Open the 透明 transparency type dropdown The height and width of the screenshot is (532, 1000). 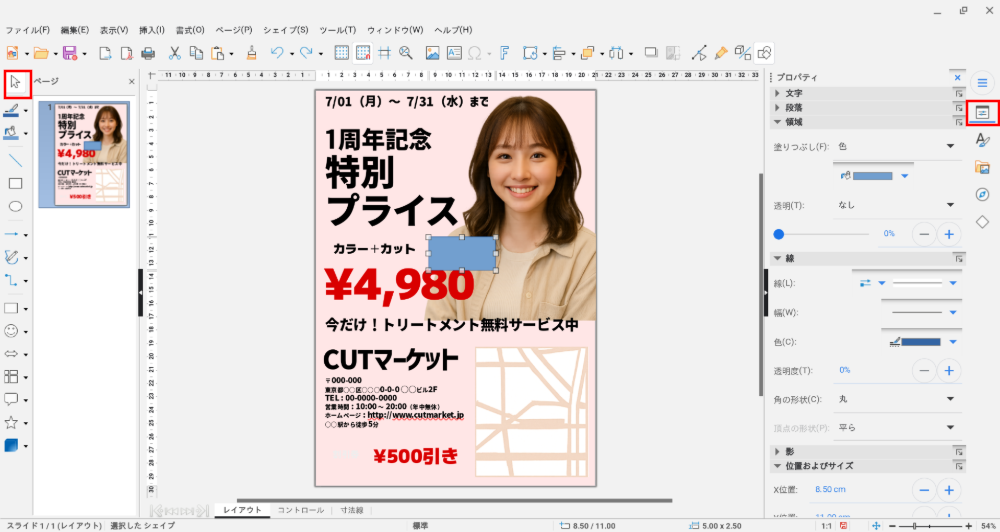point(896,205)
